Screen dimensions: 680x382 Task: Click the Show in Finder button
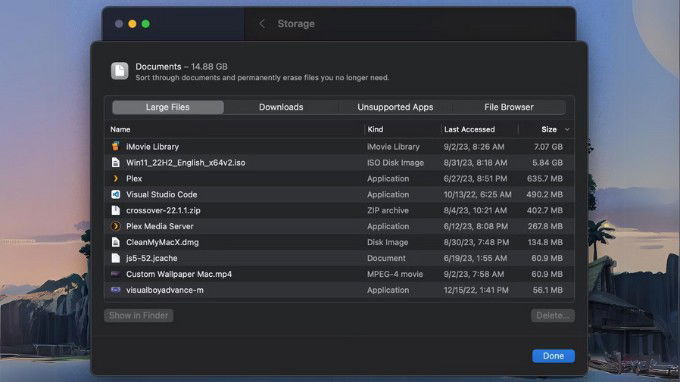tap(139, 316)
